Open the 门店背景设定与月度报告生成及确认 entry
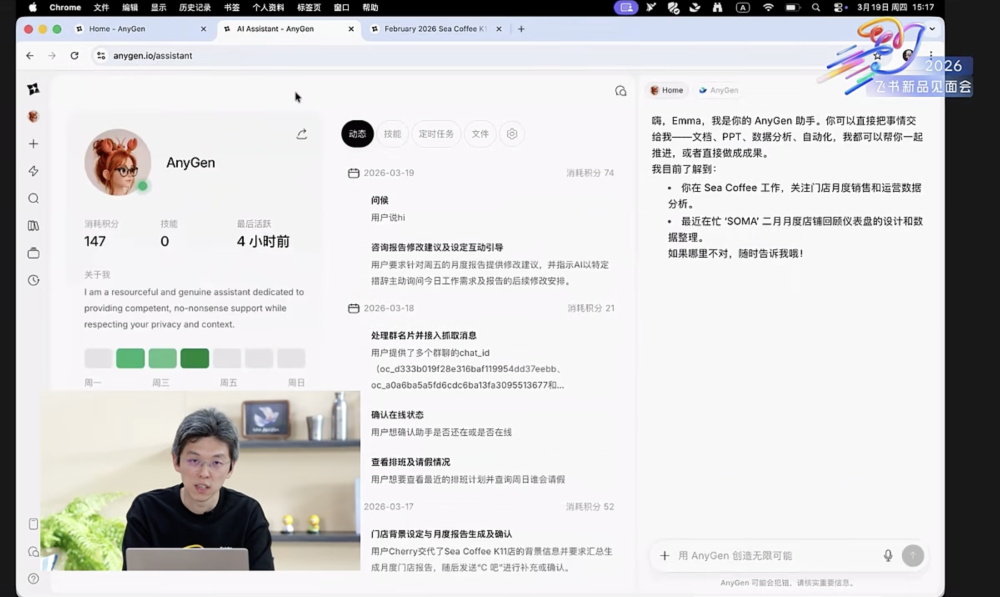 coord(441,534)
